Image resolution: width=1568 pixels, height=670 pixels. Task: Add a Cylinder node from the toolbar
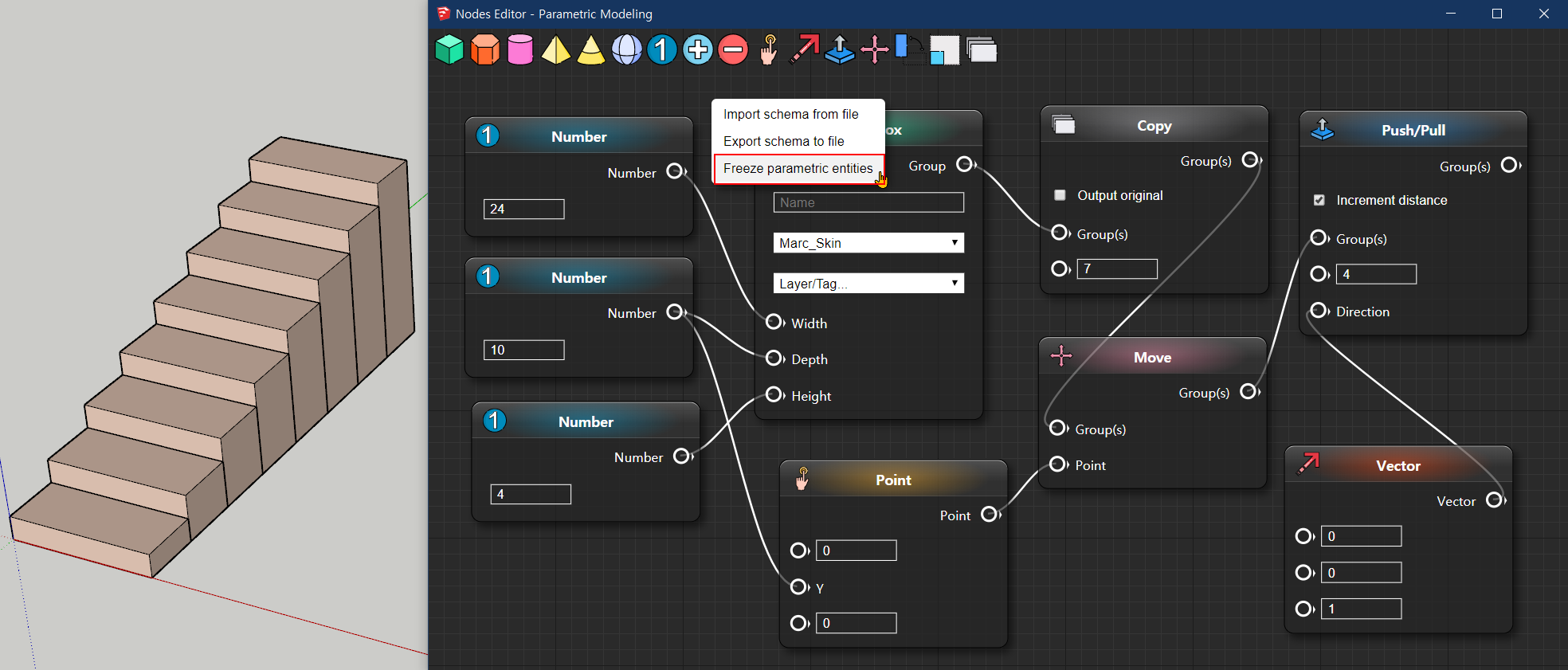tap(520, 49)
